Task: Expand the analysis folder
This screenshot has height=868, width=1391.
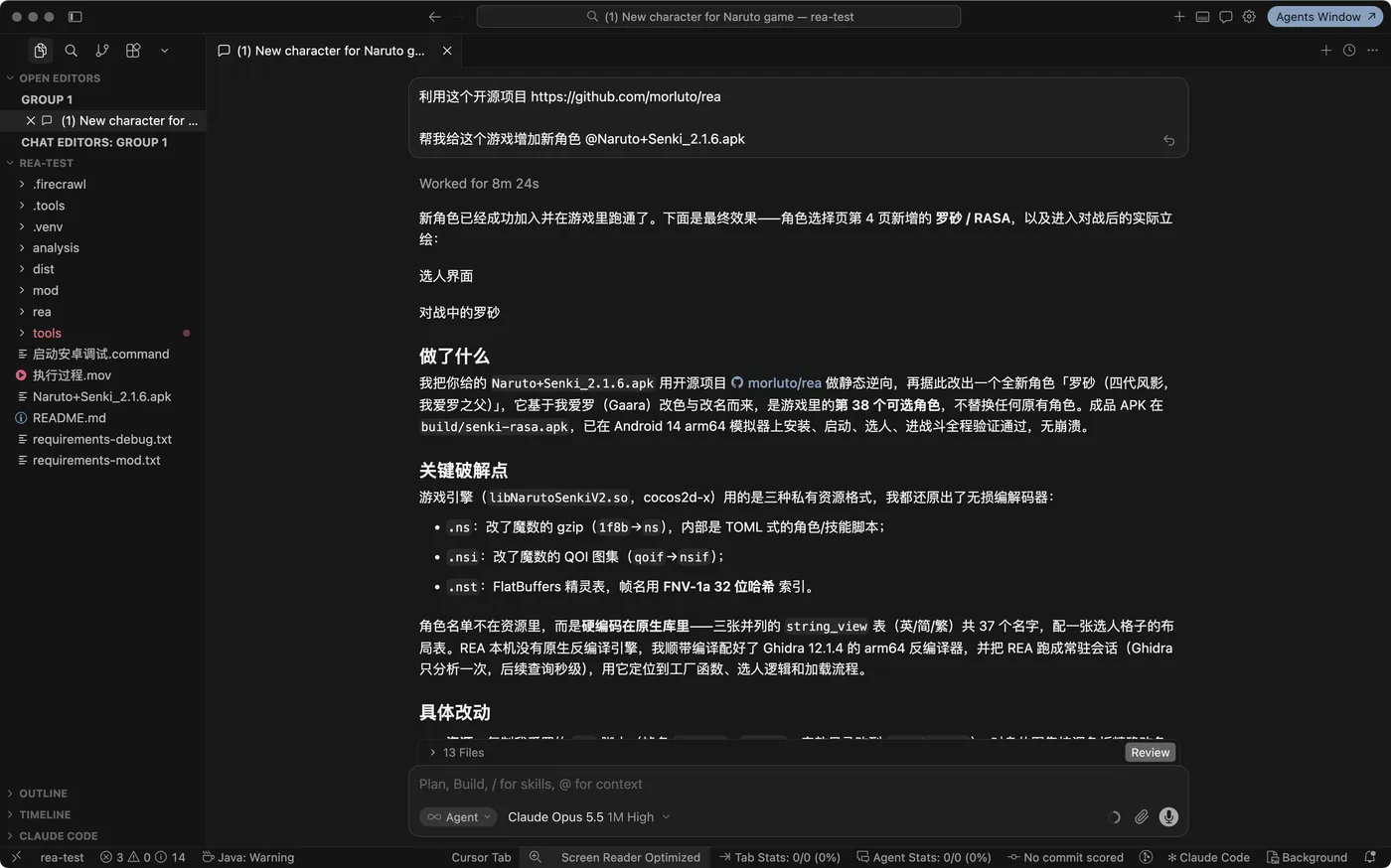Action: pos(103,248)
